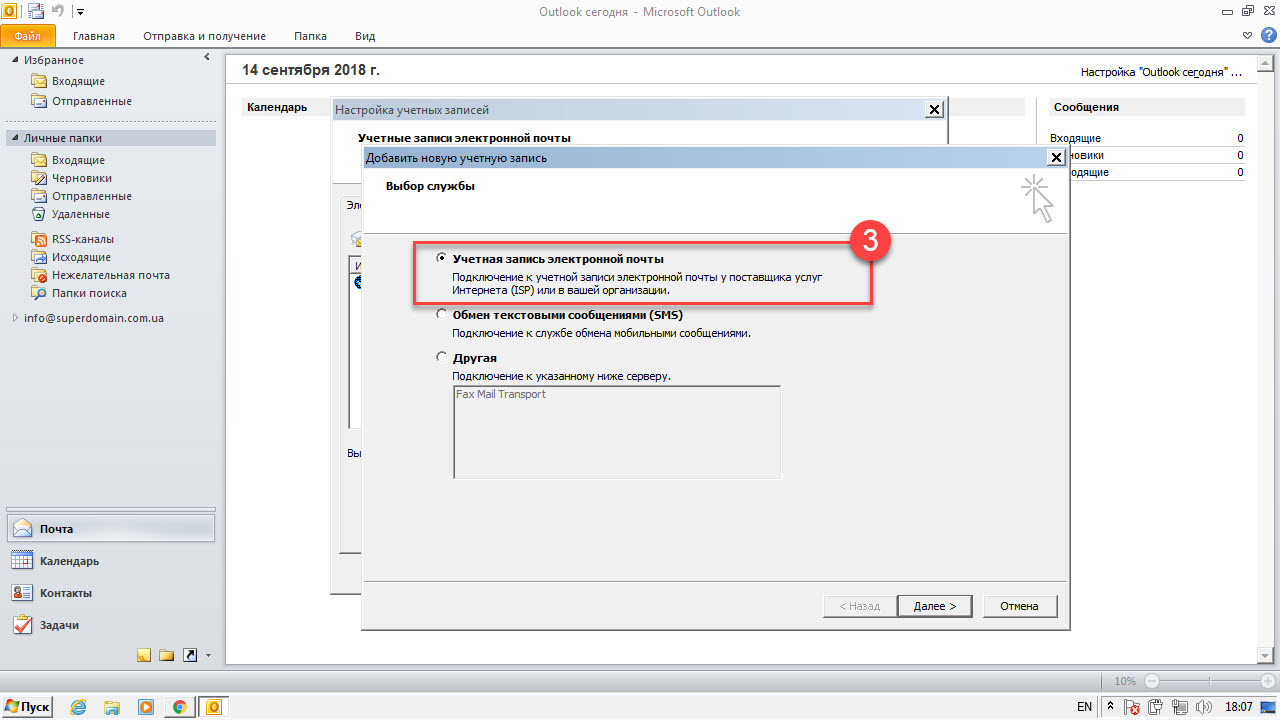Show hidden tray icons arrow

click(1112, 707)
